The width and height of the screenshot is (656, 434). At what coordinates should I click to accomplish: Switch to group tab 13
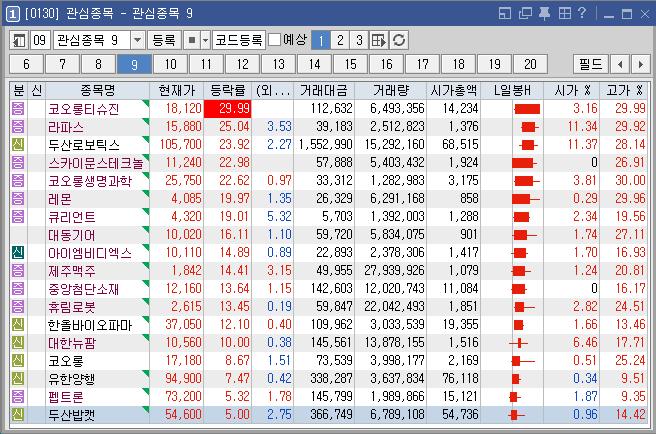(278, 64)
